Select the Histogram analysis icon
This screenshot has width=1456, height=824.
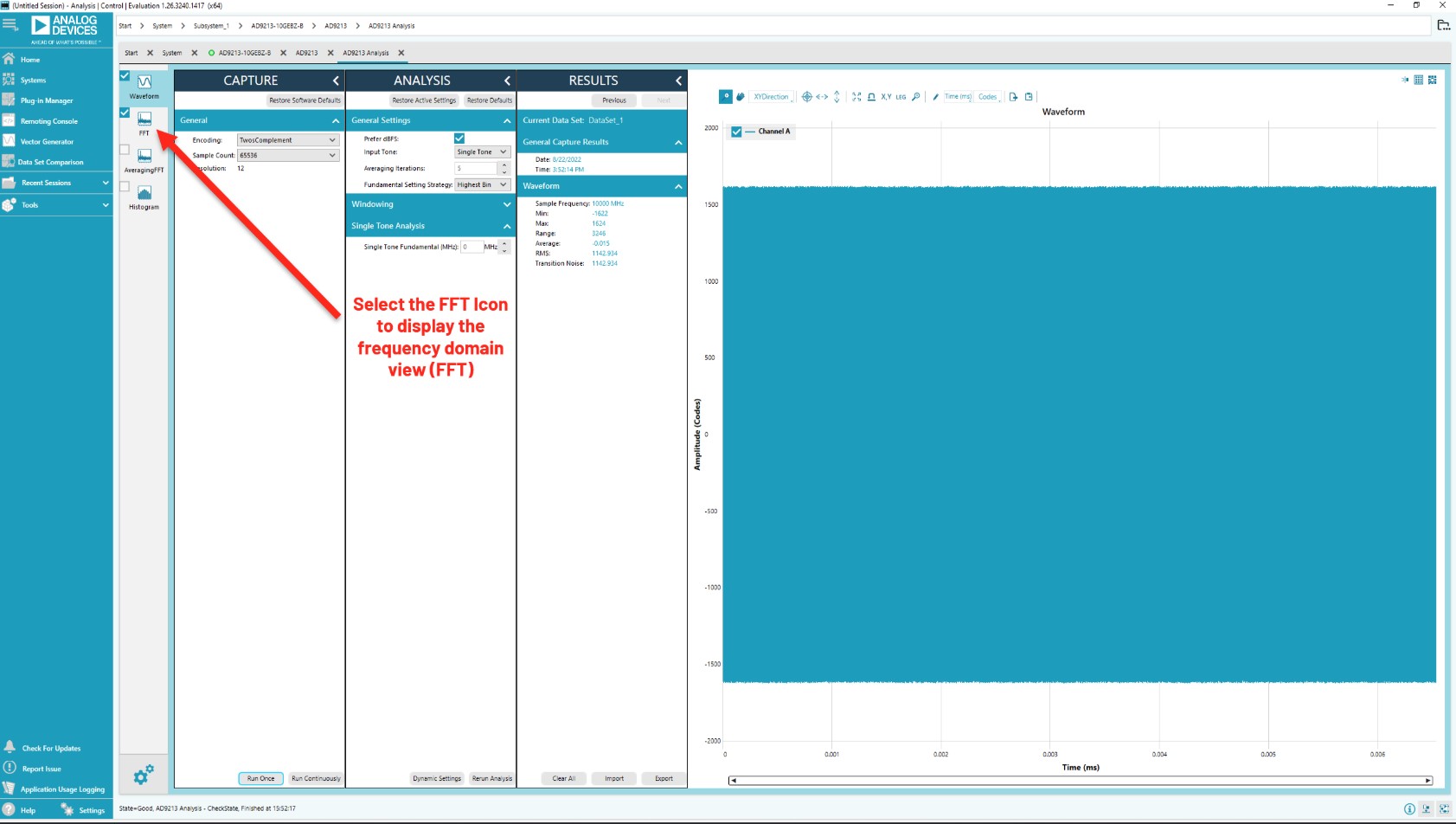coord(144,194)
